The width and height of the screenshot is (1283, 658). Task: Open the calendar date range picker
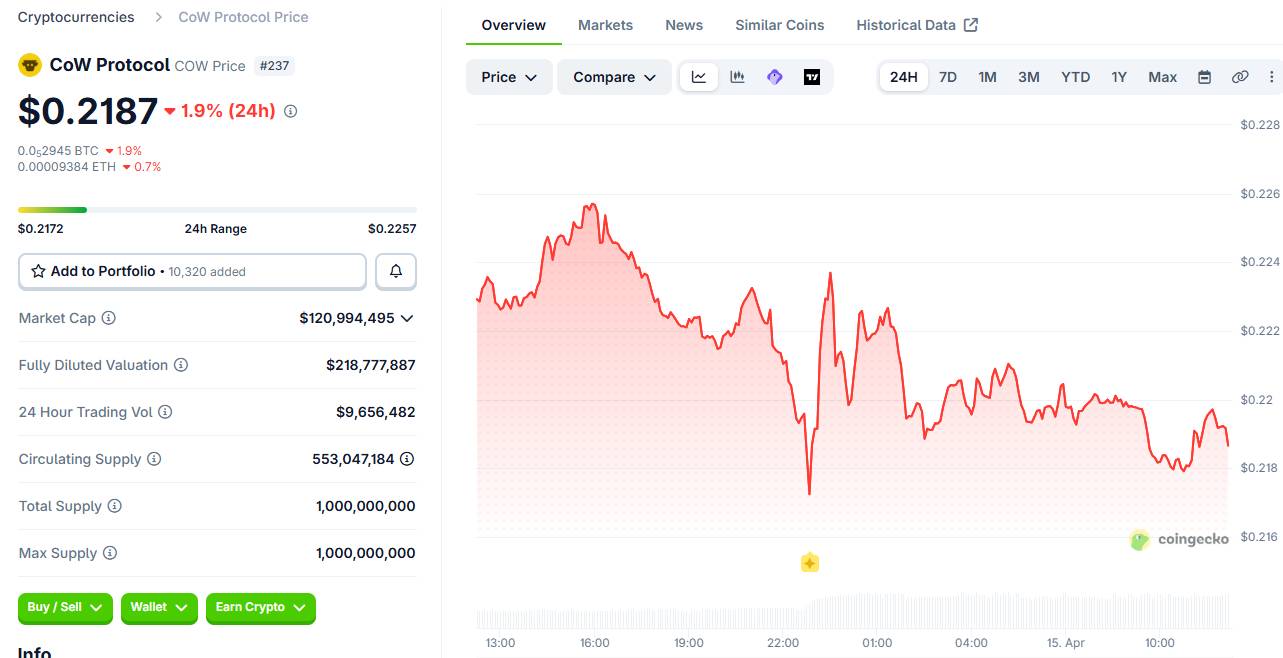coord(1204,77)
